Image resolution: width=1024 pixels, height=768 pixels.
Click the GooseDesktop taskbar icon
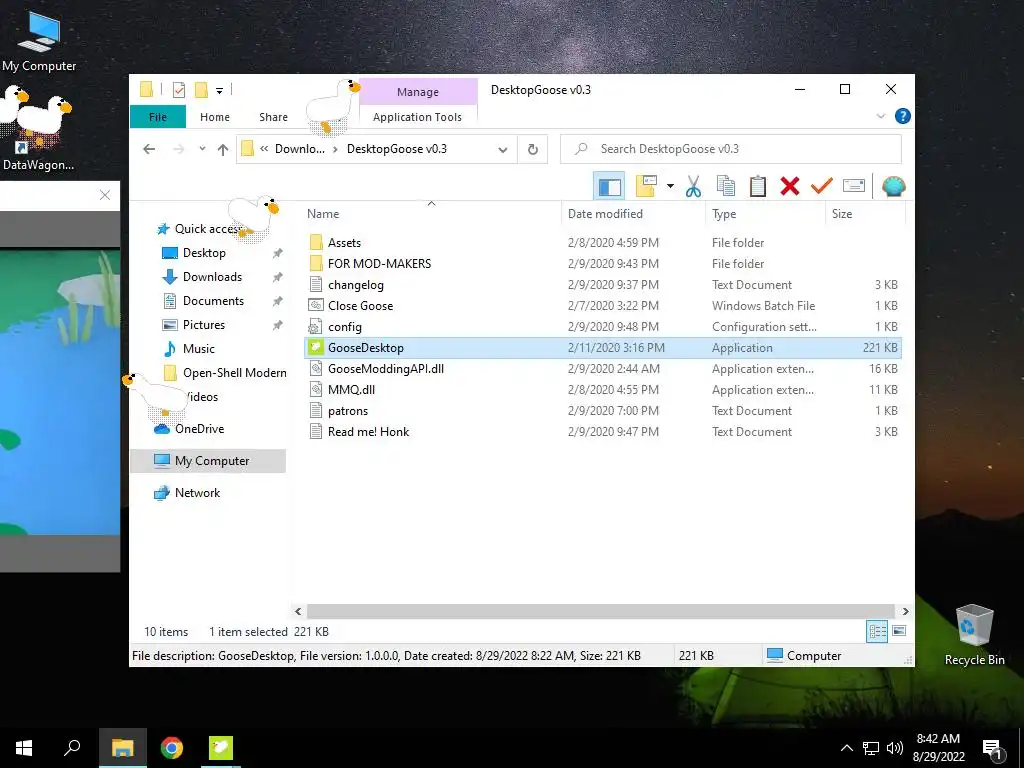point(221,748)
